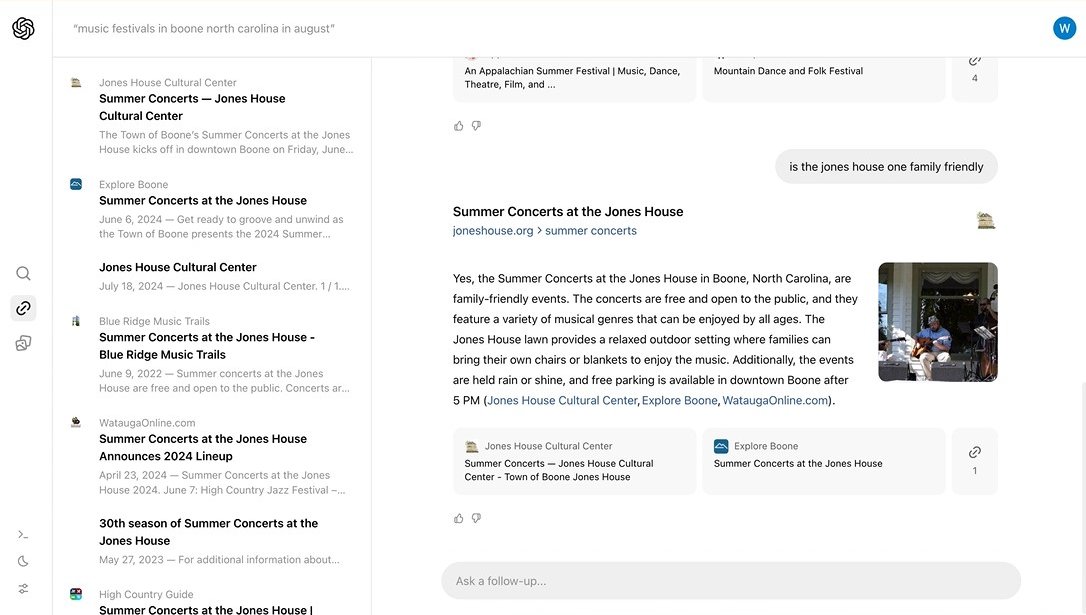Open the settings sliders icon

click(23, 588)
